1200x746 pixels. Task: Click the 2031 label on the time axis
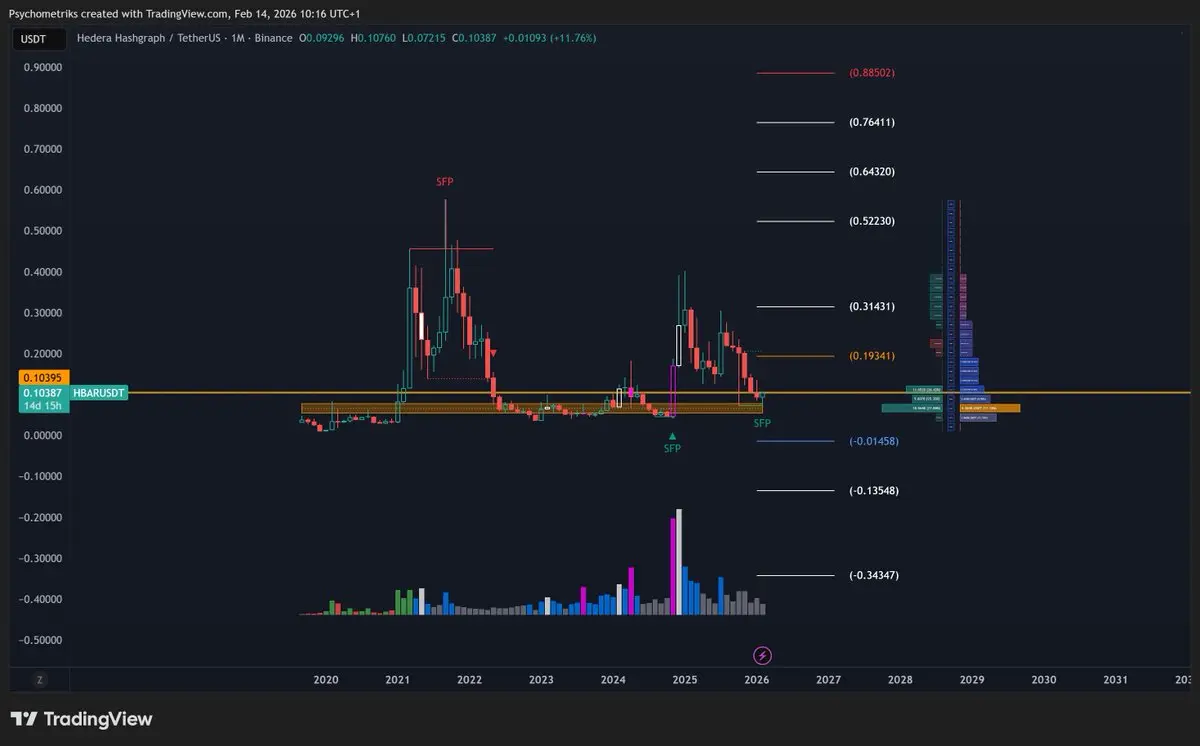coord(1115,680)
